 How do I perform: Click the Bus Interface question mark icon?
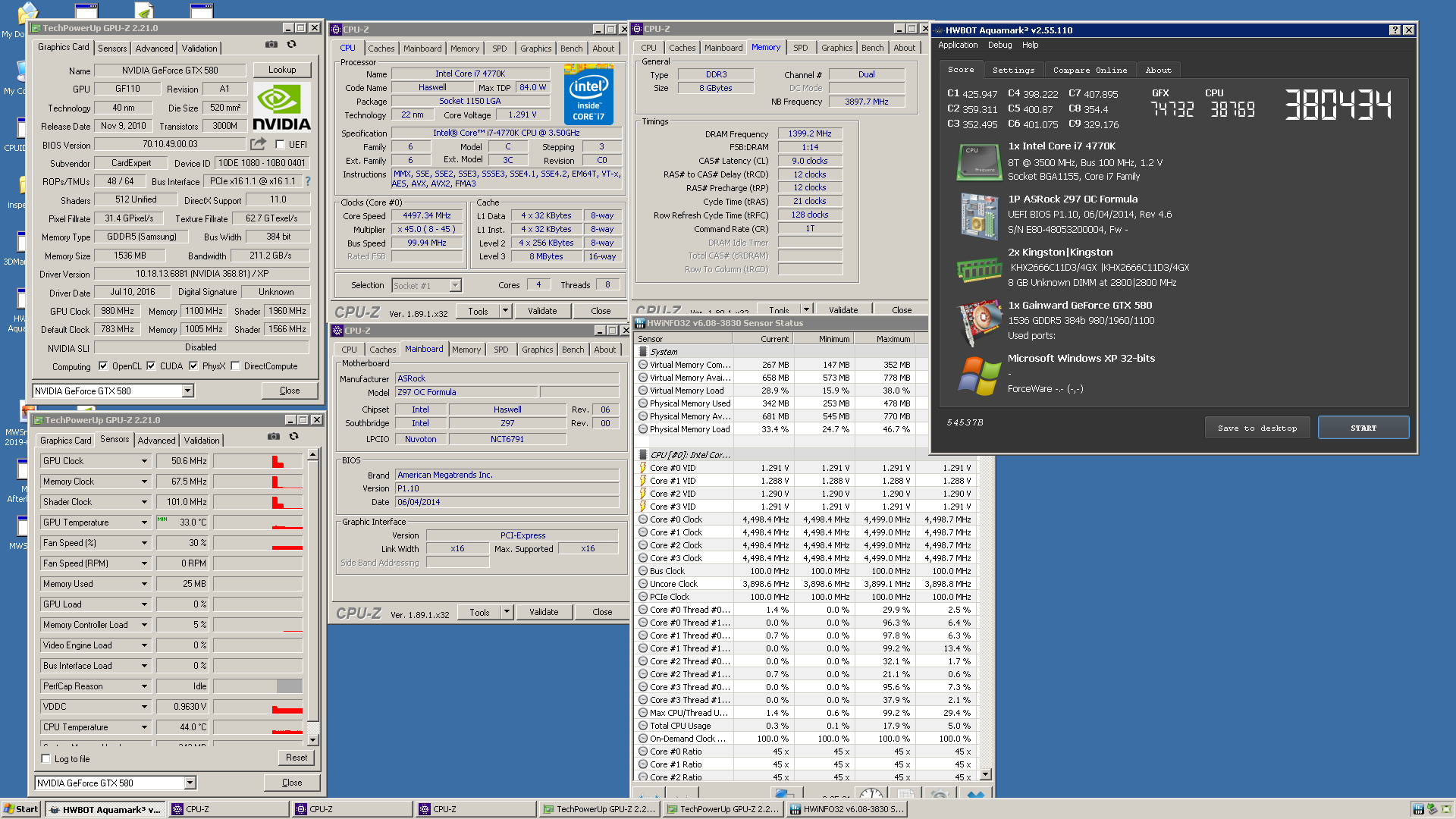[308, 181]
